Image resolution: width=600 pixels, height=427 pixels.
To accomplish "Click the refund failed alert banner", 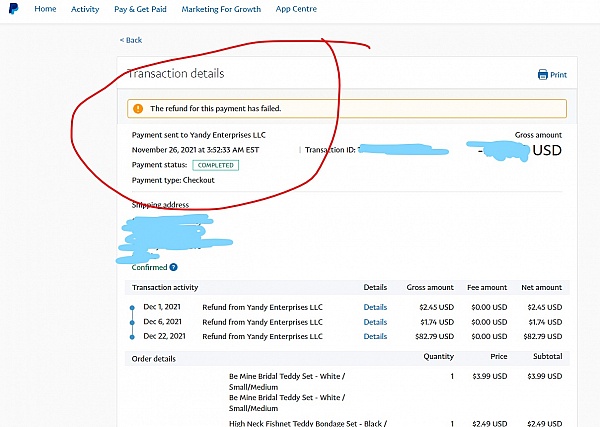I will click(x=346, y=108).
